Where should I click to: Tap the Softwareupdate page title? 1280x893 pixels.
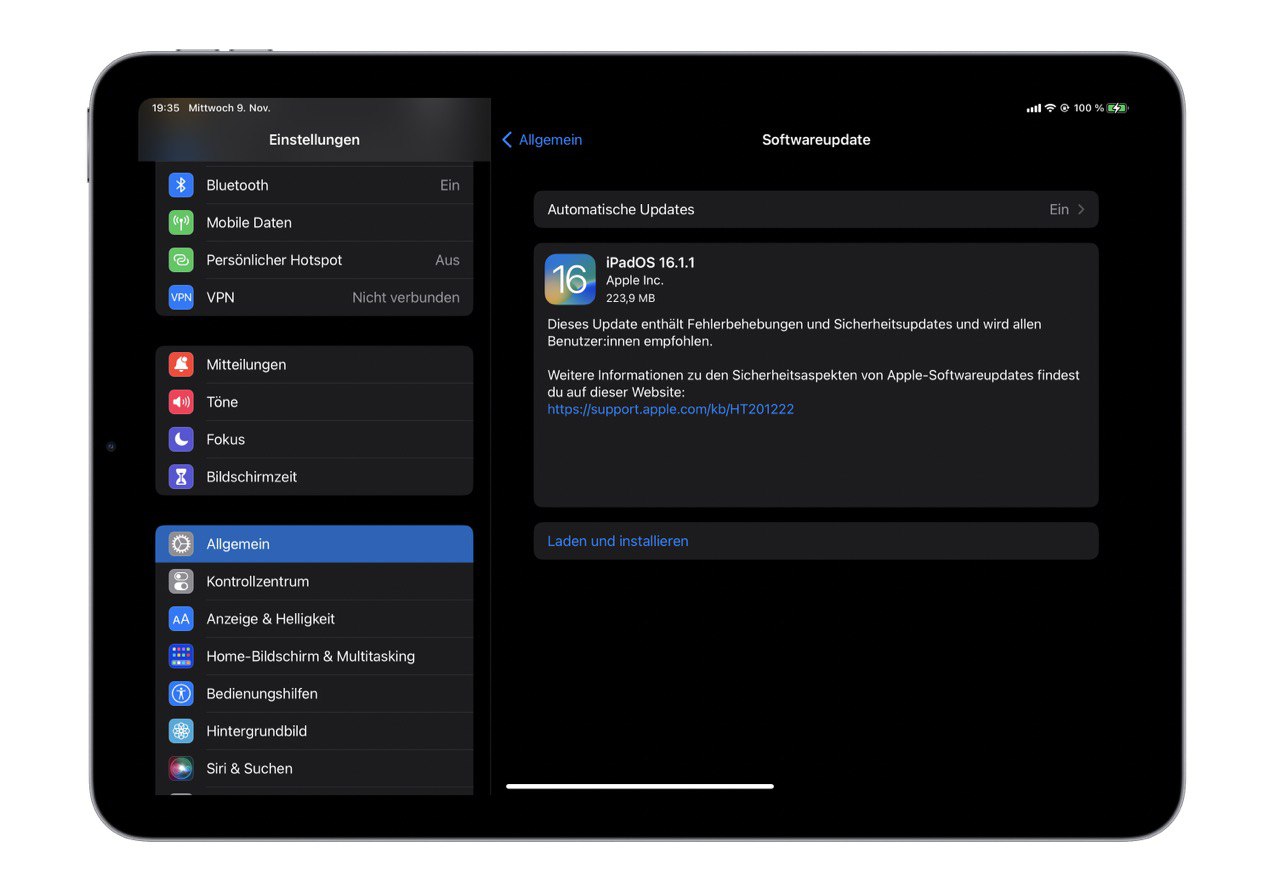[816, 140]
